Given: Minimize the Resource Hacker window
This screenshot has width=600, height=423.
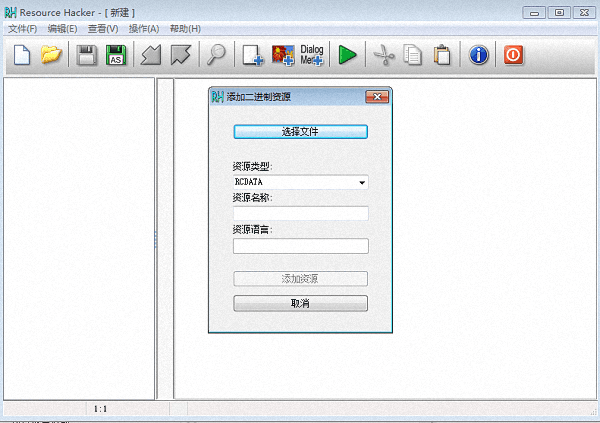Looking at the screenshot, I should [534, 13].
